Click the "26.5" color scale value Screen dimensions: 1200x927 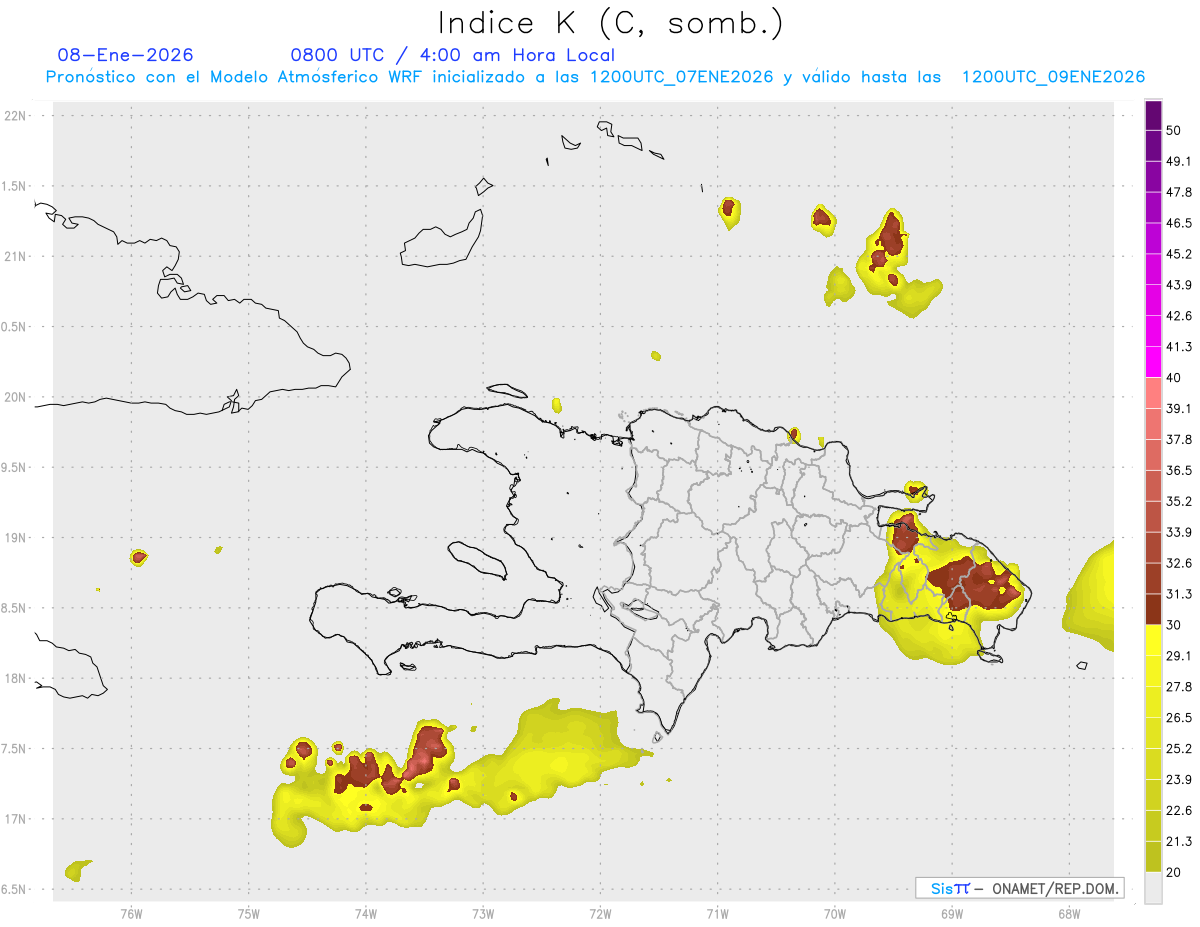tap(1179, 718)
